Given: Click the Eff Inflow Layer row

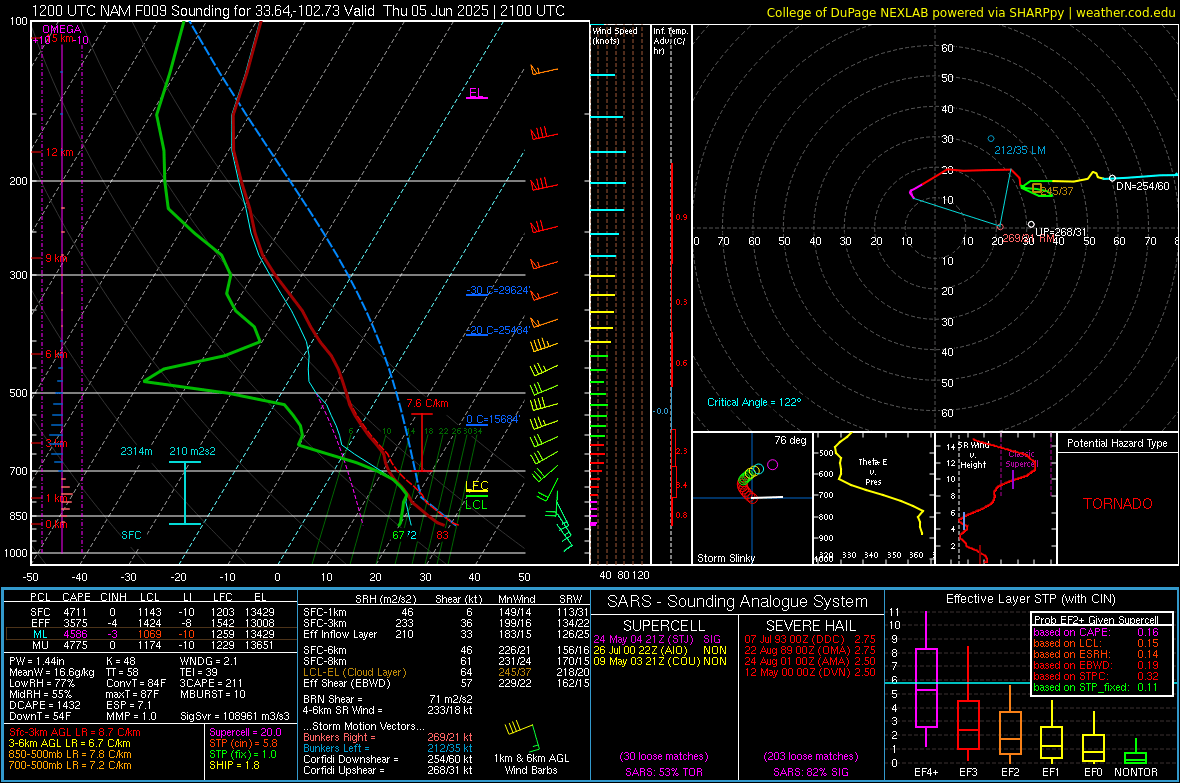Looking at the screenshot, I should click(446, 634).
